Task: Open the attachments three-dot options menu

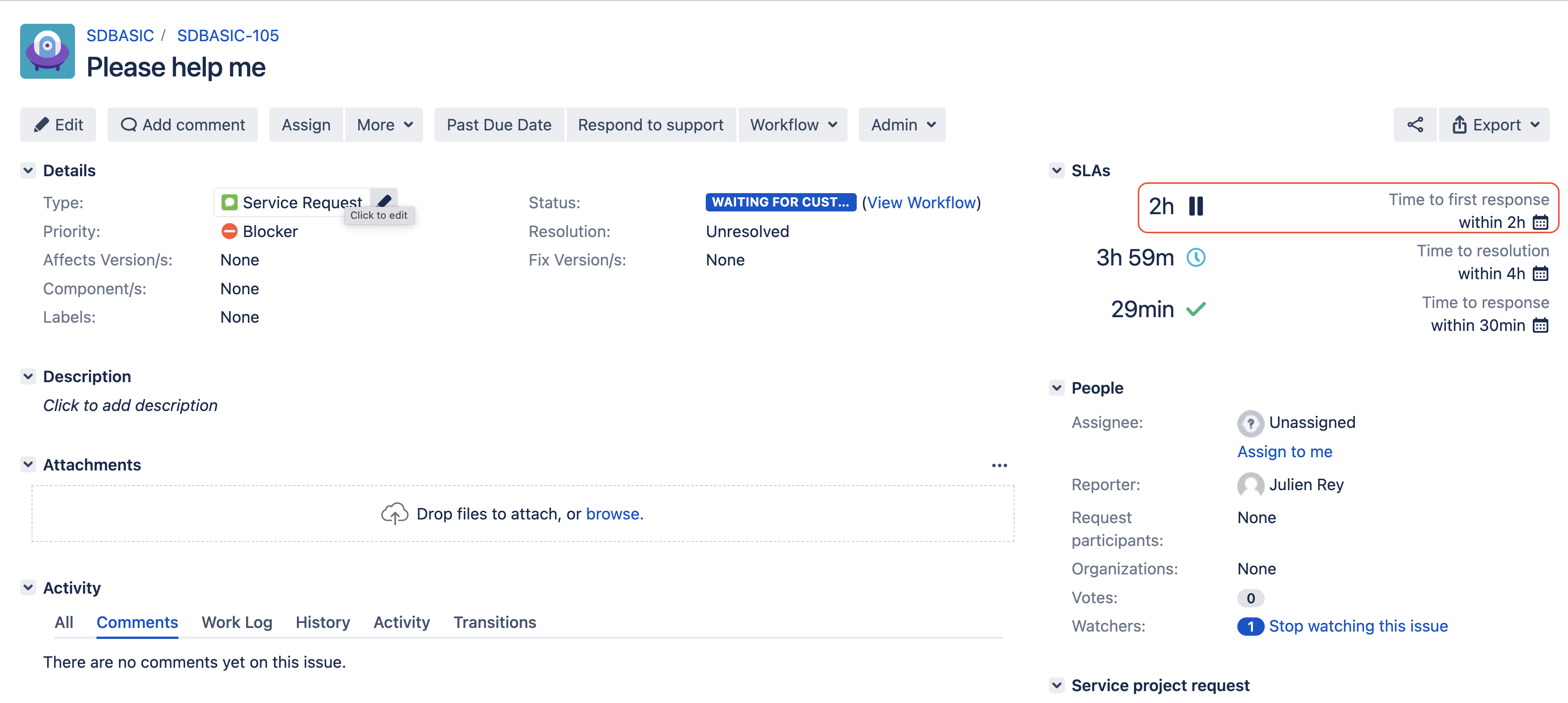Action: [x=999, y=465]
